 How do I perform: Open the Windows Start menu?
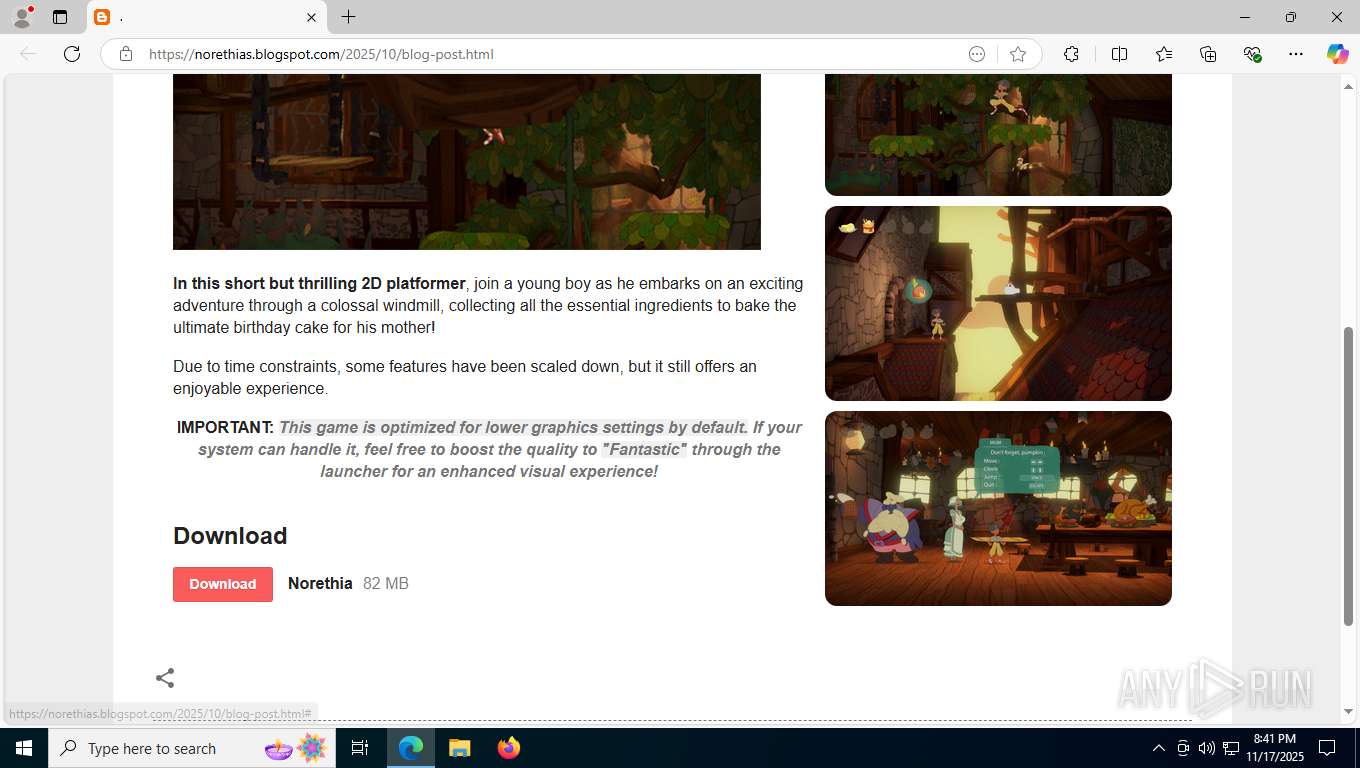24,748
